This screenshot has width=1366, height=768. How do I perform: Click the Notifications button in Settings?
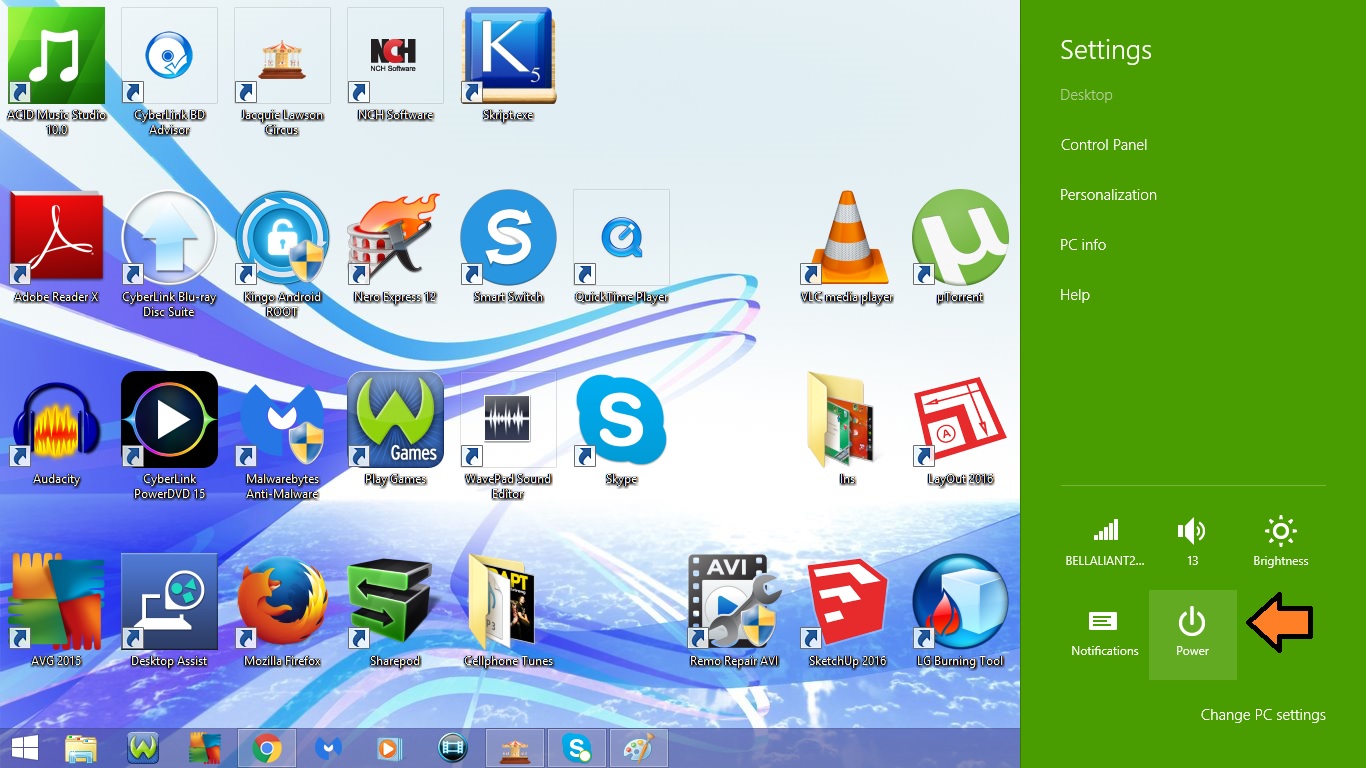[x=1105, y=635]
